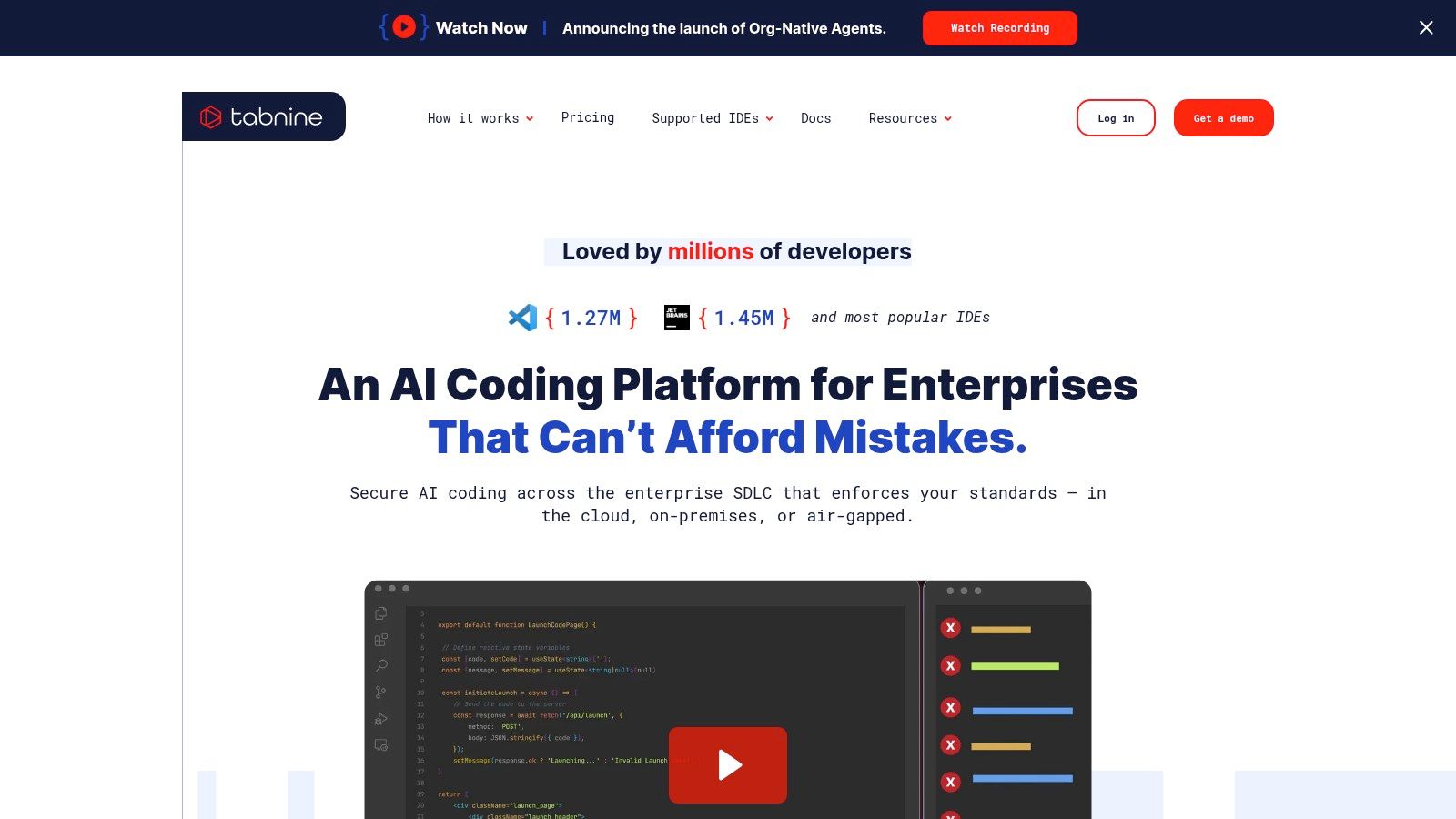Image resolution: width=1456 pixels, height=819 pixels.
Task: Select the Extensions icon in the sidebar
Action: point(380,639)
